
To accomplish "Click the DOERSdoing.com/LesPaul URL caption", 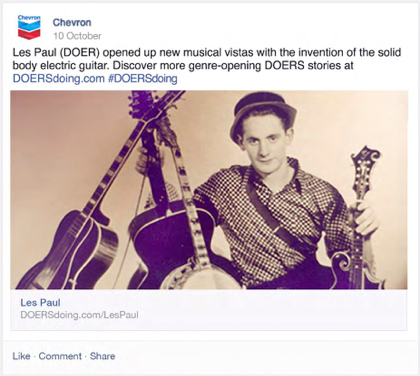I will (x=79, y=315).
